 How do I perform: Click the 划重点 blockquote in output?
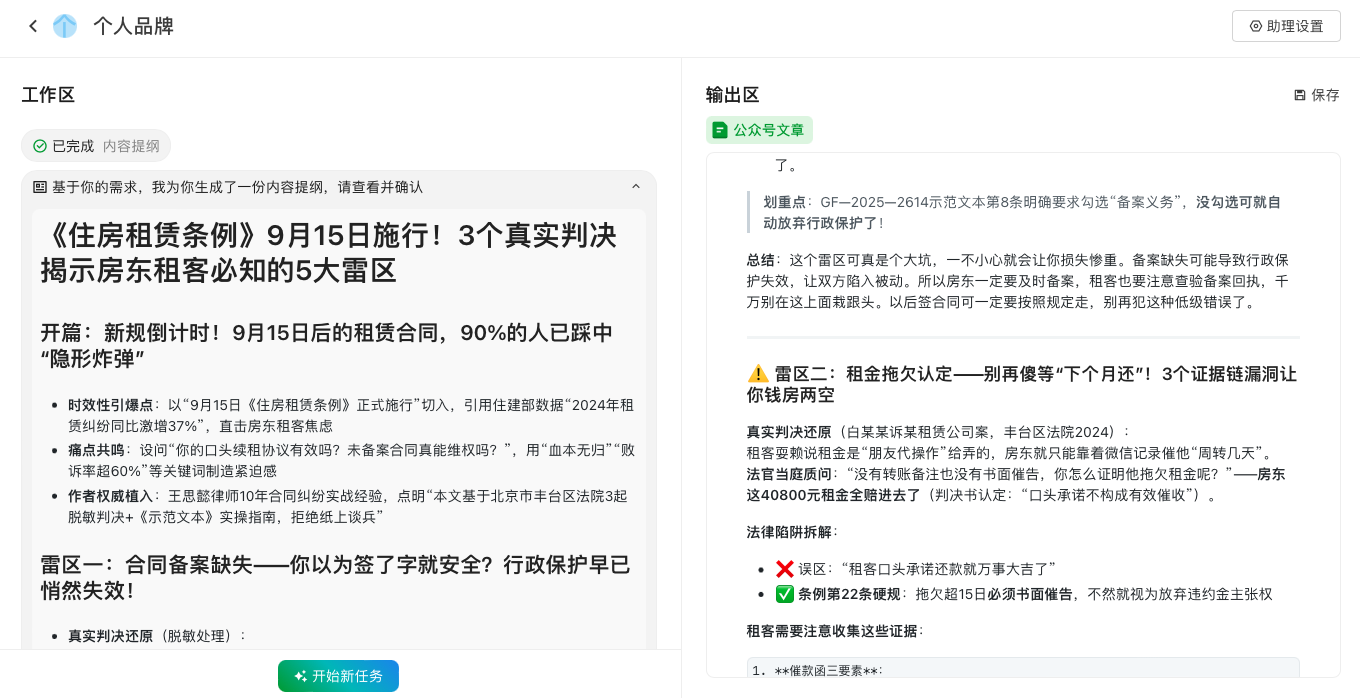tap(1020, 212)
